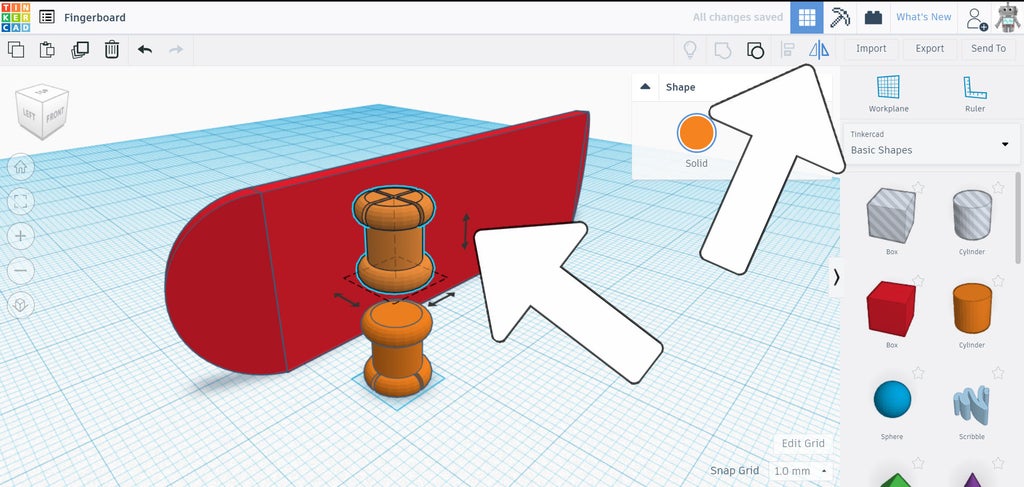Toggle show all lightbulb icon
This screenshot has height=487, width=1024.
pos(690,50)
